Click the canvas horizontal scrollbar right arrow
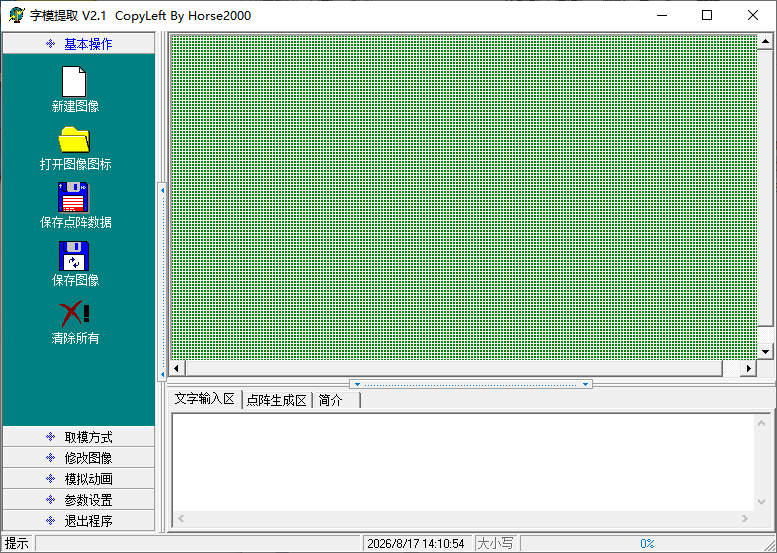 point(748,368)
